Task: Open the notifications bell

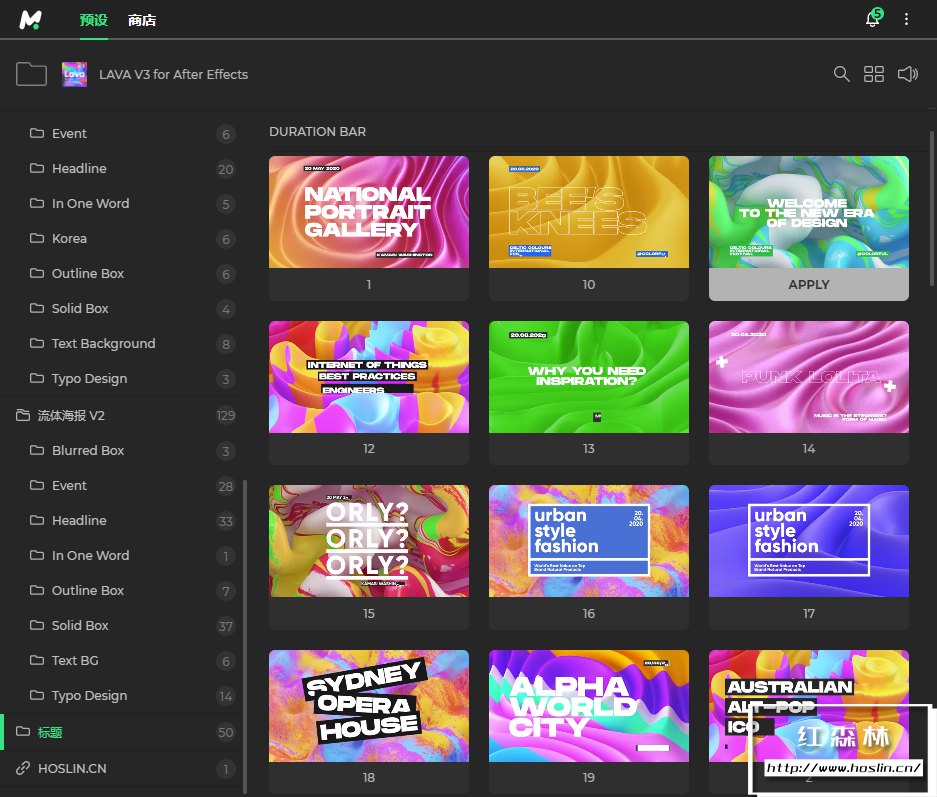Action: [872, 20]
